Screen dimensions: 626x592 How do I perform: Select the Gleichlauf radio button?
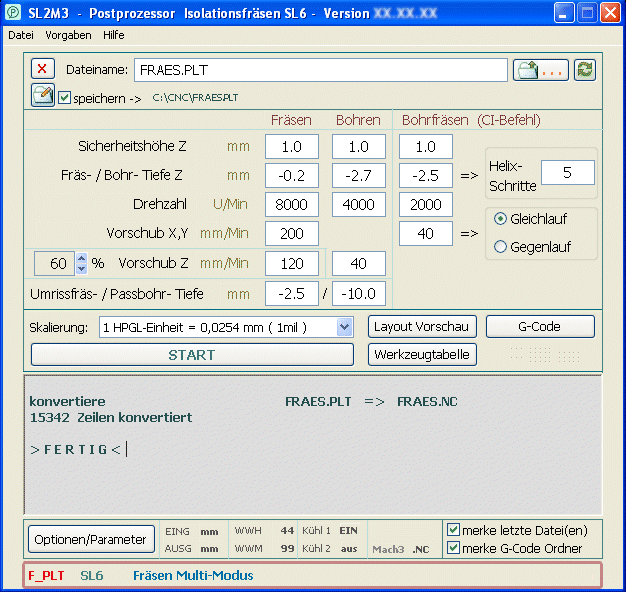pos(501,219)
